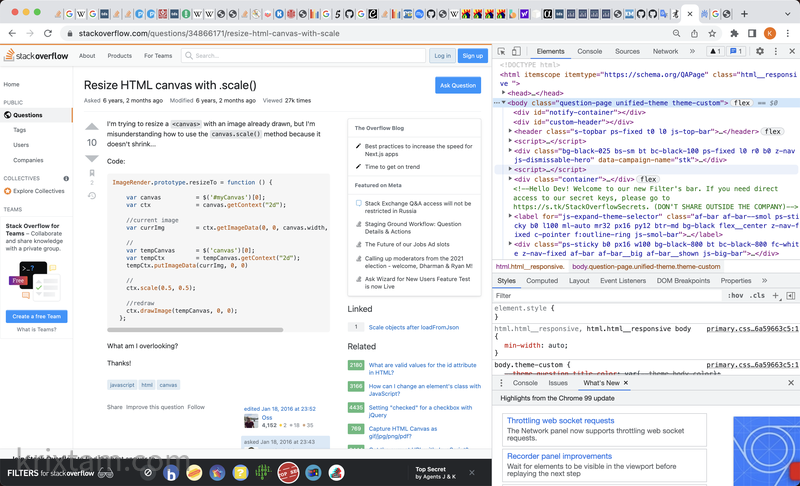
Task: Toggle the device toolbar in DevTools
Action: [517, 51]
